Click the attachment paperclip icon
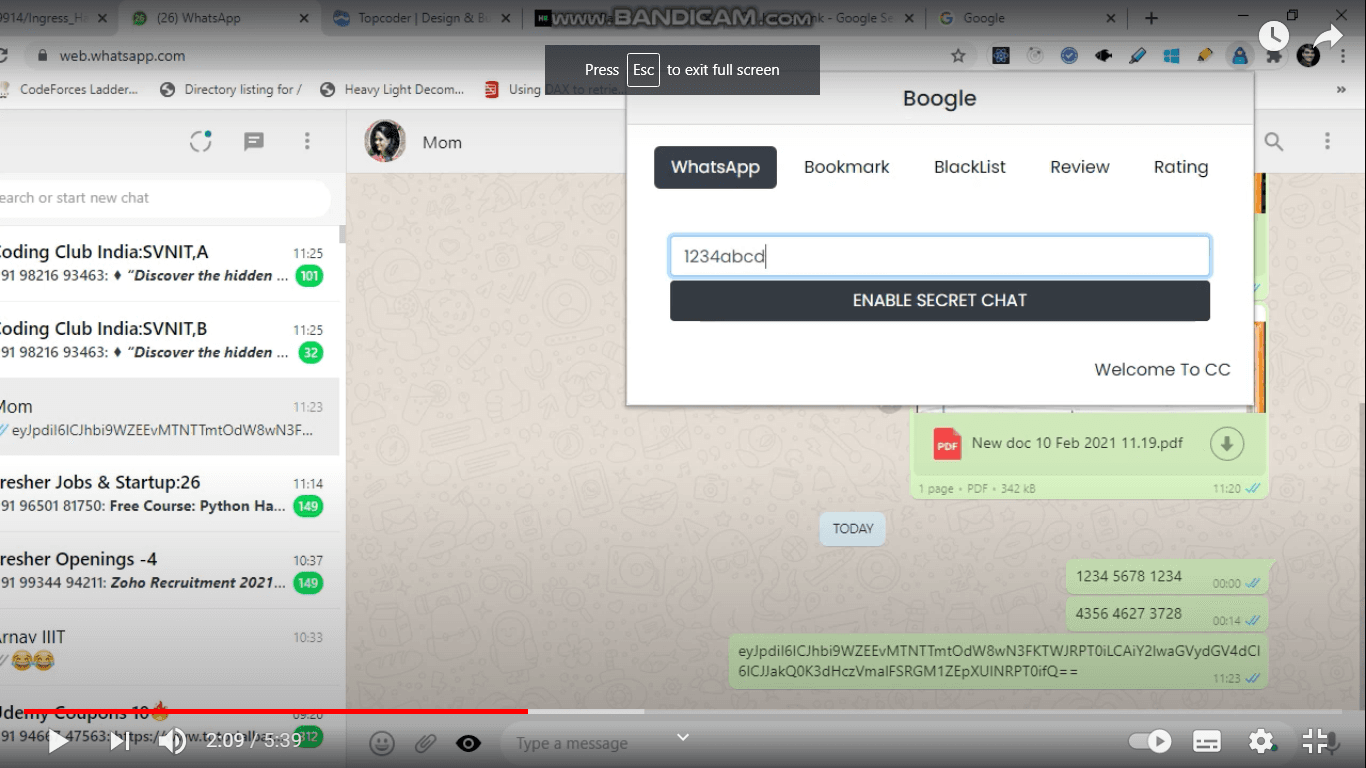Screen dimensions: 1366x768 (425, 743)
